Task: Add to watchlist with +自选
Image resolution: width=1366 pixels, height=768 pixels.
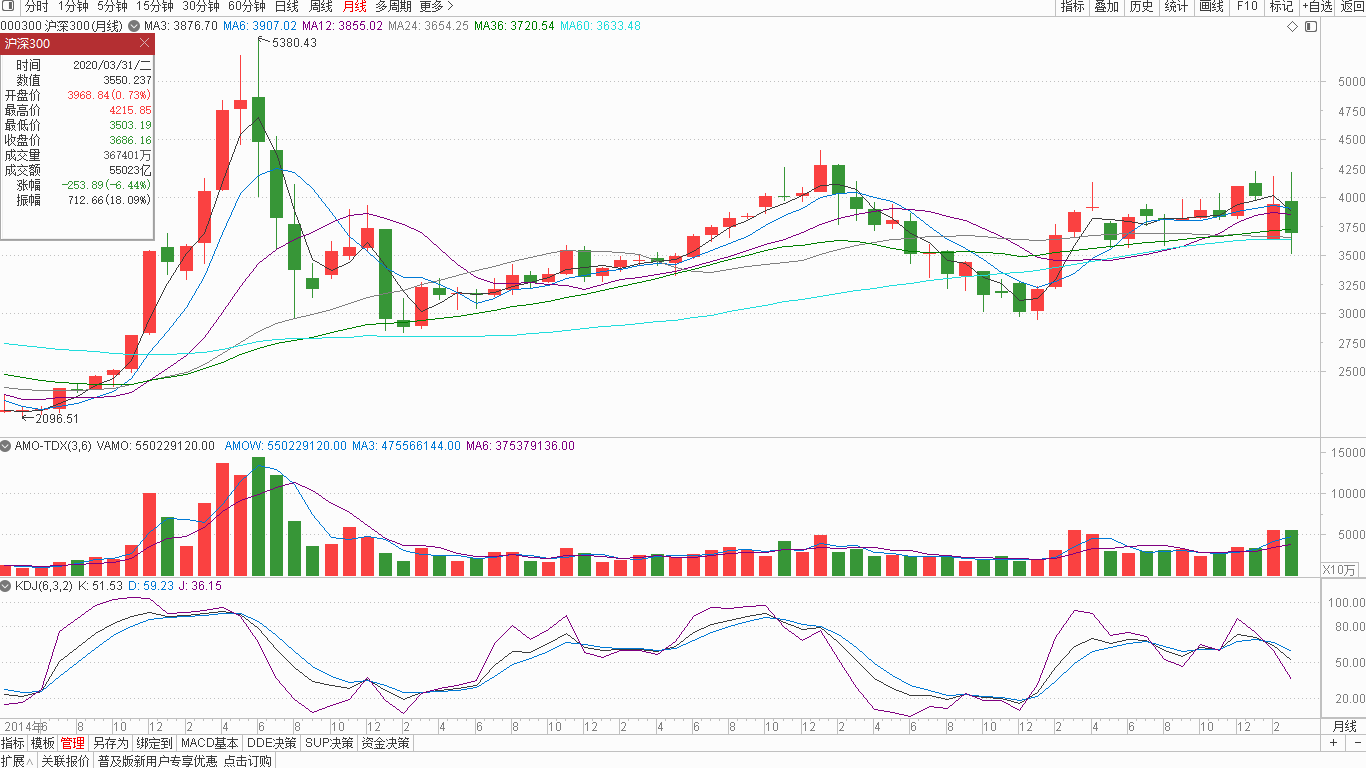Action: [1316, 6]
